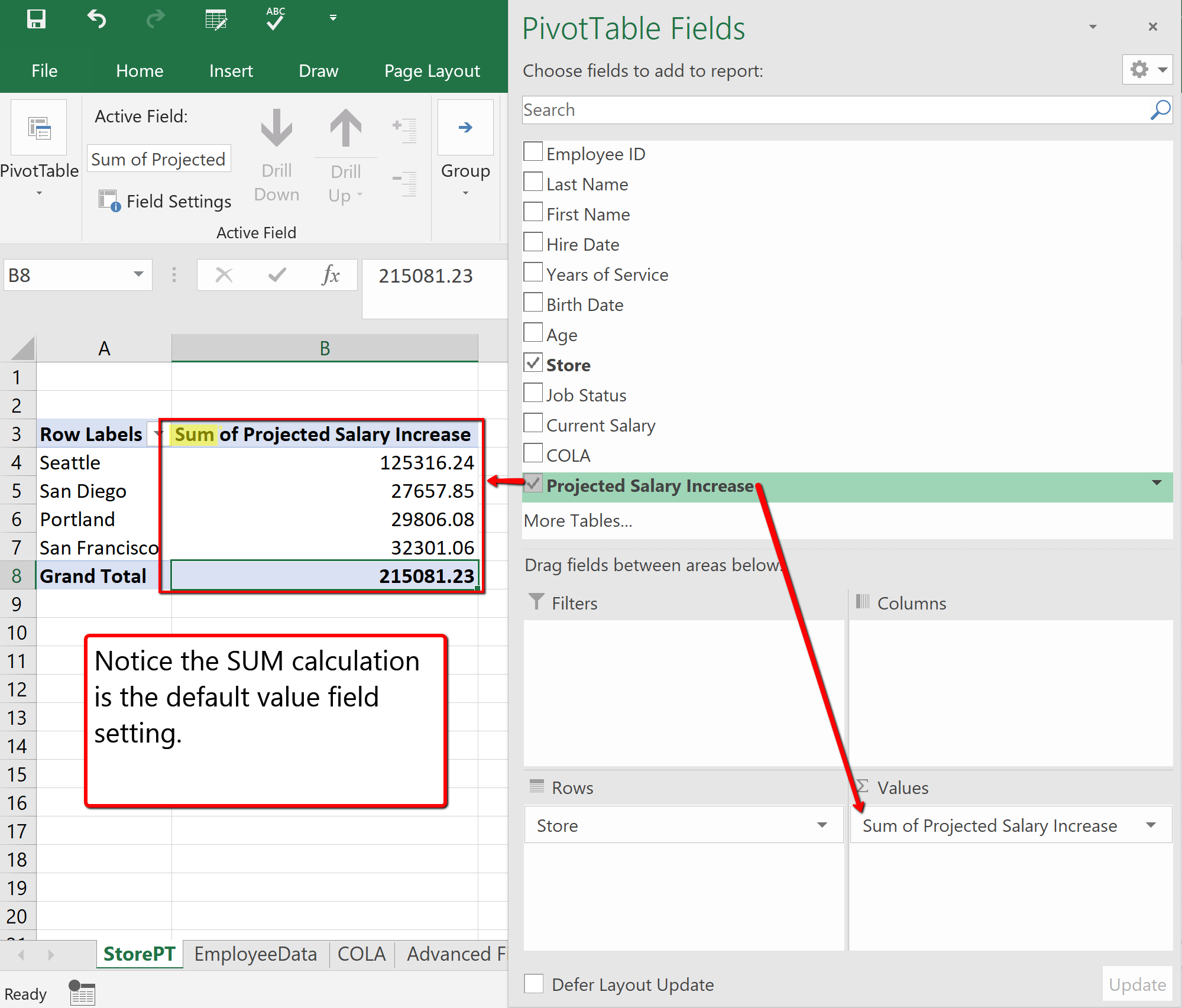
Task: Click the Collapse Field minus icon
Action: click(405, 183)
